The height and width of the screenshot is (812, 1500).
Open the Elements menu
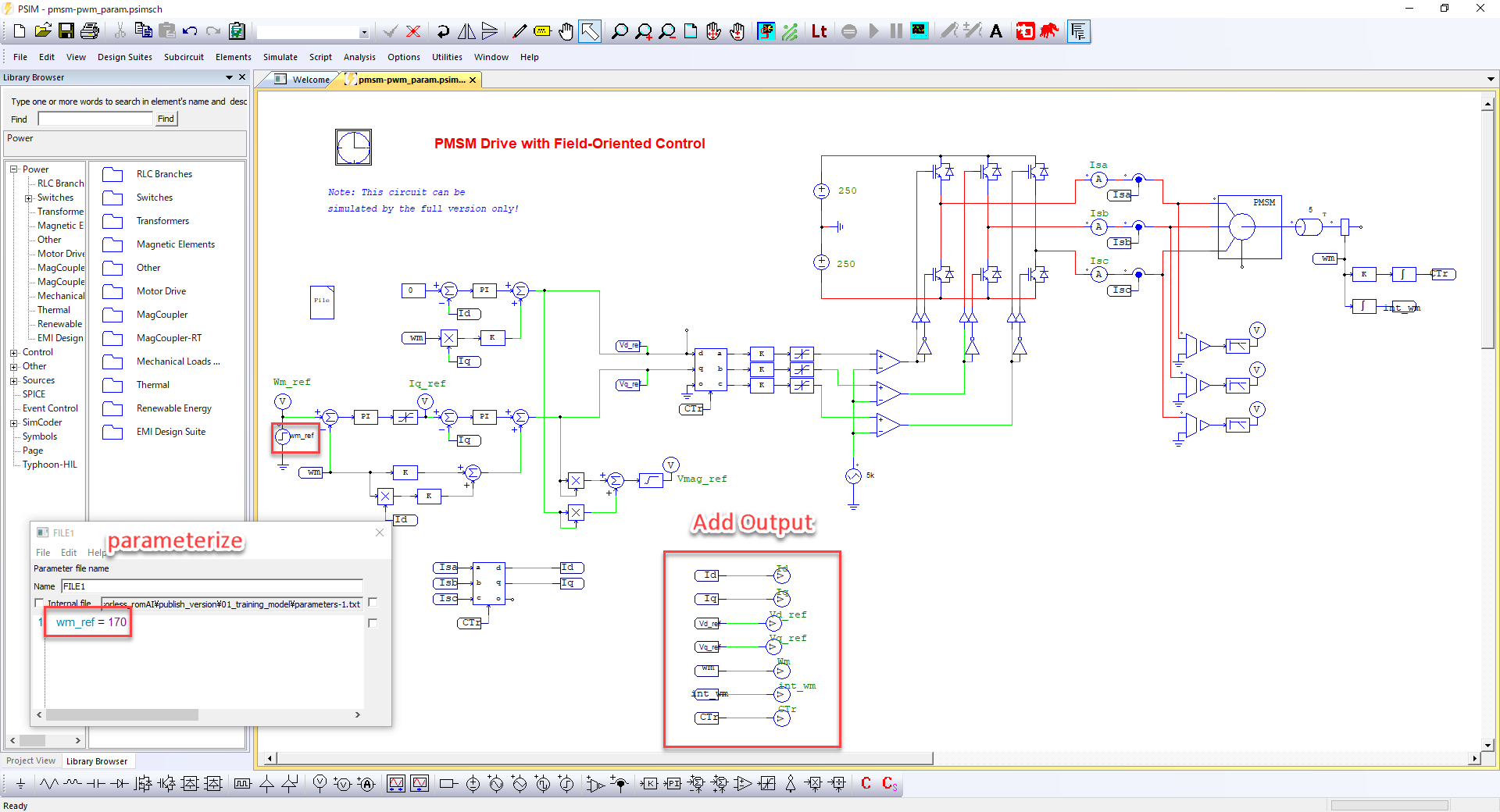(x=234, y=57)
